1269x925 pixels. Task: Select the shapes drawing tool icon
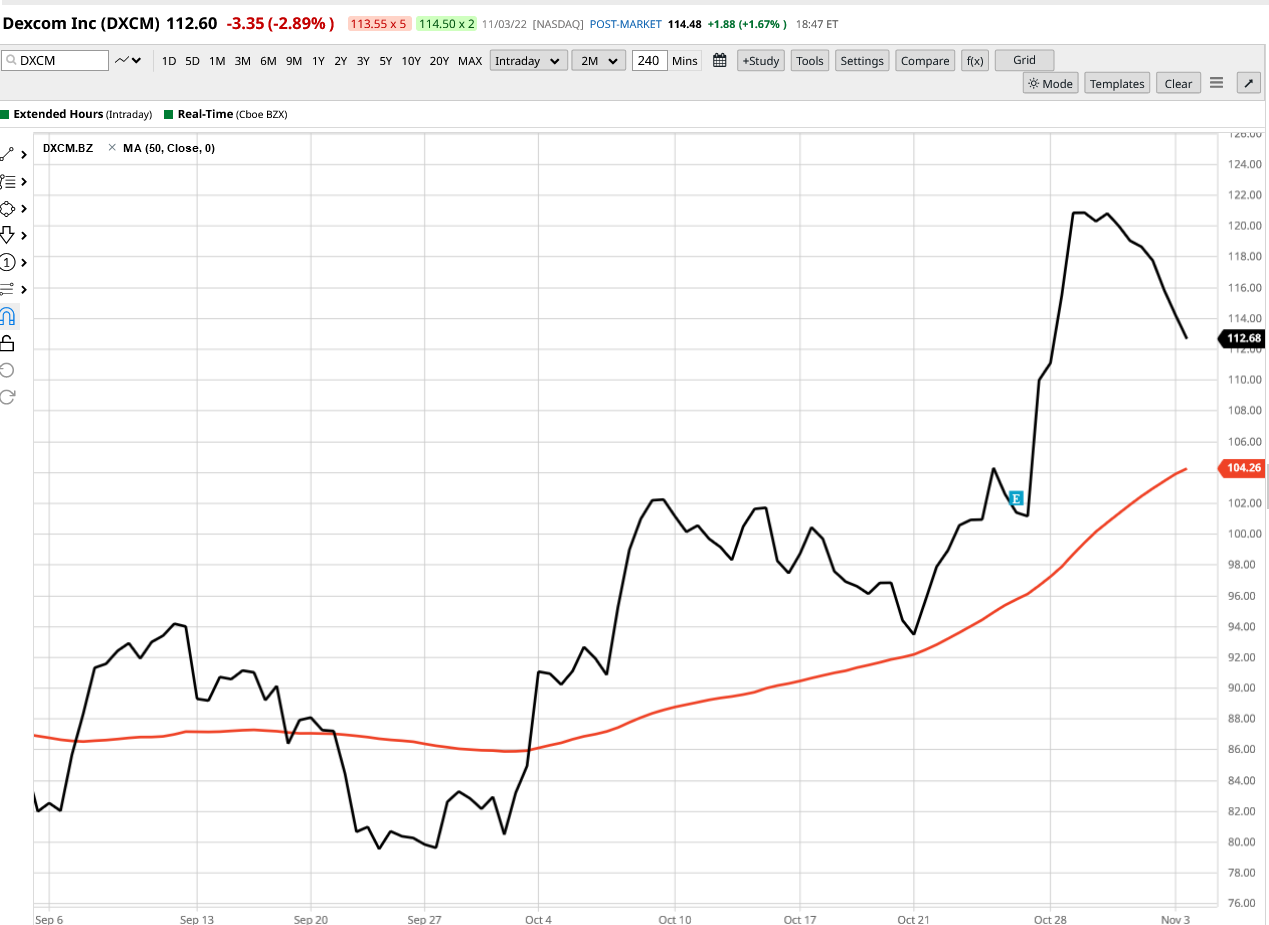click(8, 208)
